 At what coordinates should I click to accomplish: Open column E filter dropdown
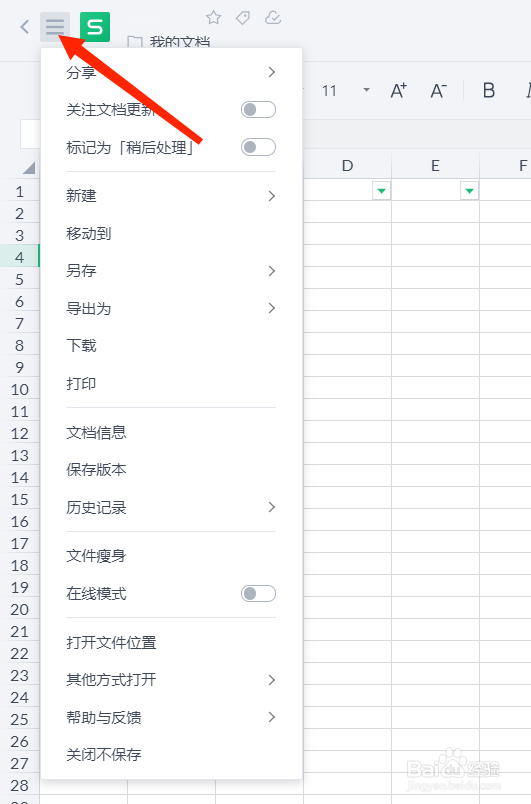point(469,191)
